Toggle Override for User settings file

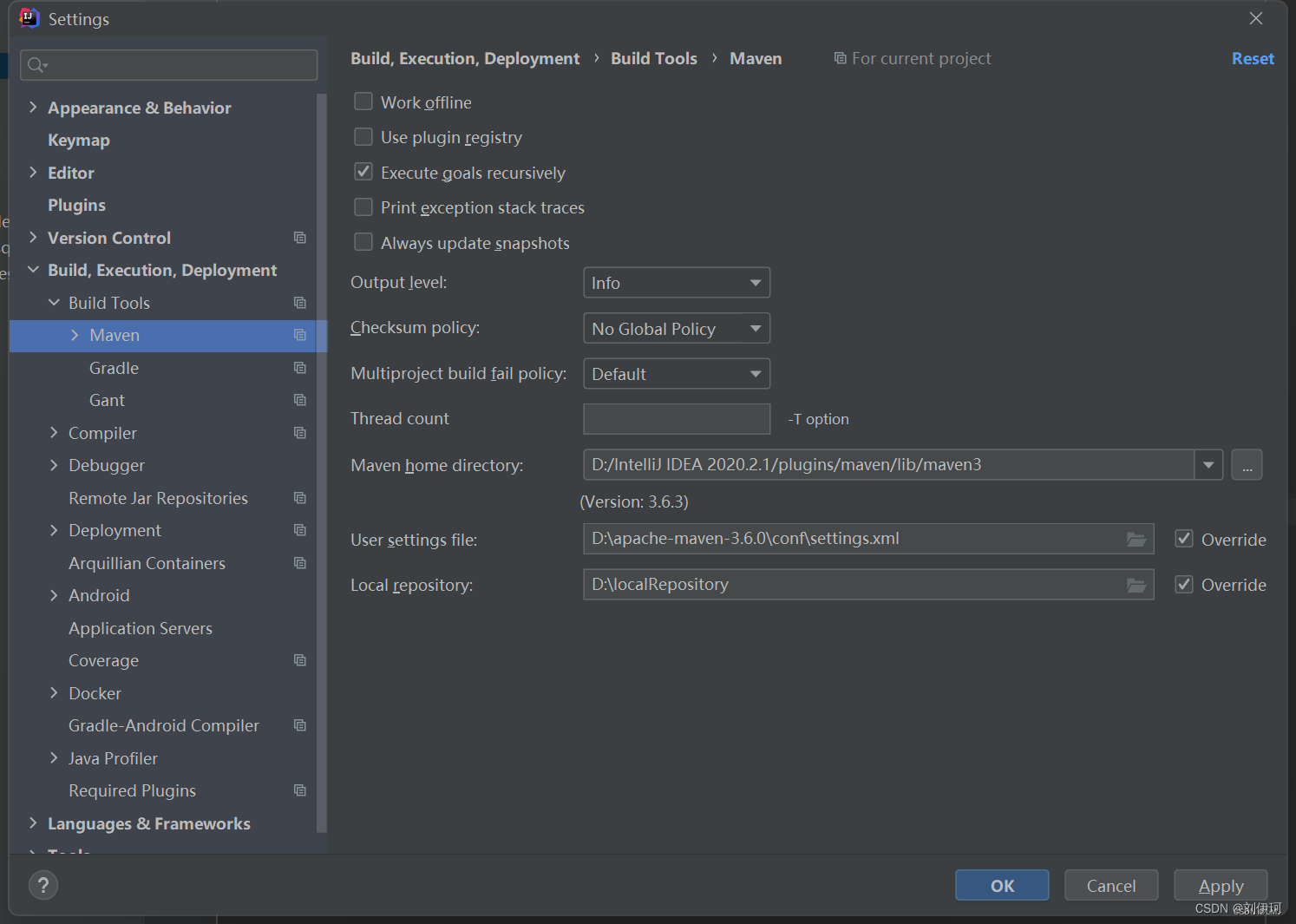click(x=1184, y=539)
